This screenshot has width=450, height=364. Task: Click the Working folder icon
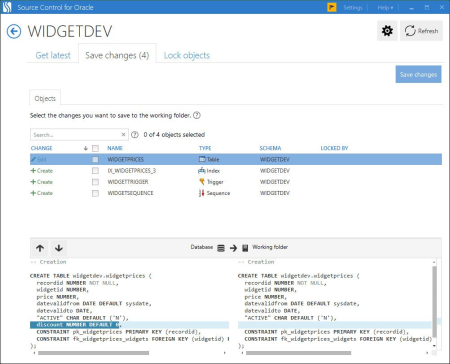[245, 248]
